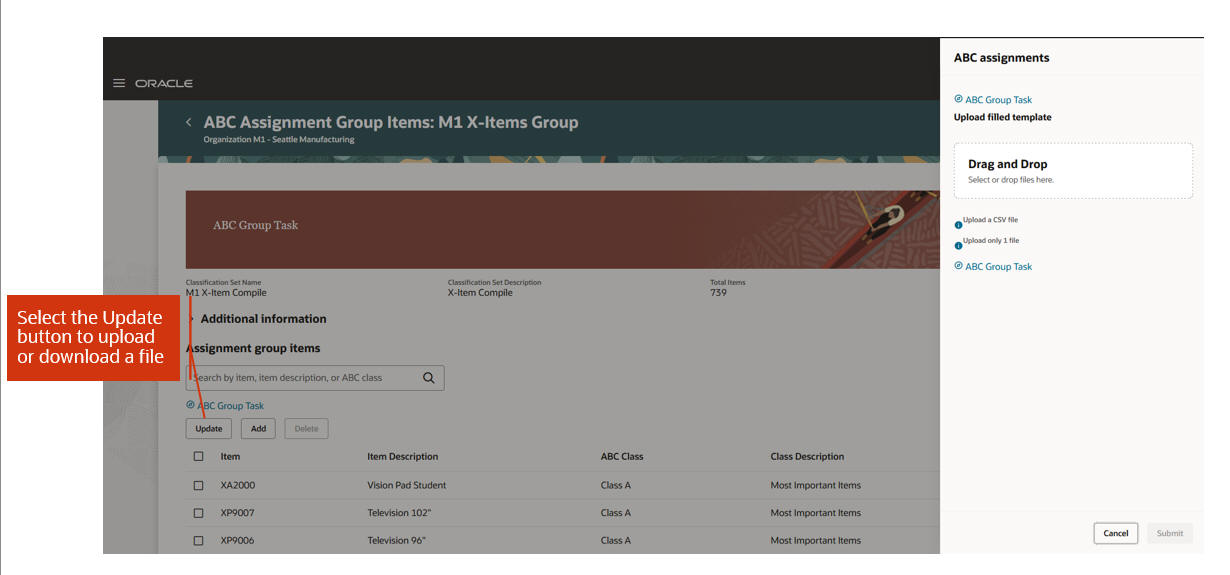This screenshot has width=1230, height=575.
Task: Click Submit in the ABC assignments panel
Action: click(1170, 533)
